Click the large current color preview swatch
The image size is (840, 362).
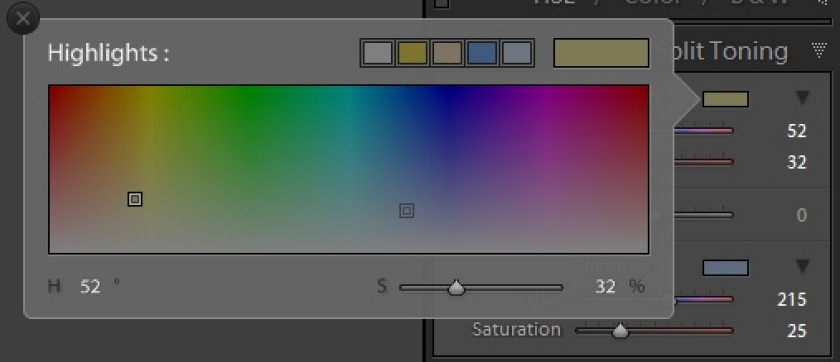tap(601, 52)
